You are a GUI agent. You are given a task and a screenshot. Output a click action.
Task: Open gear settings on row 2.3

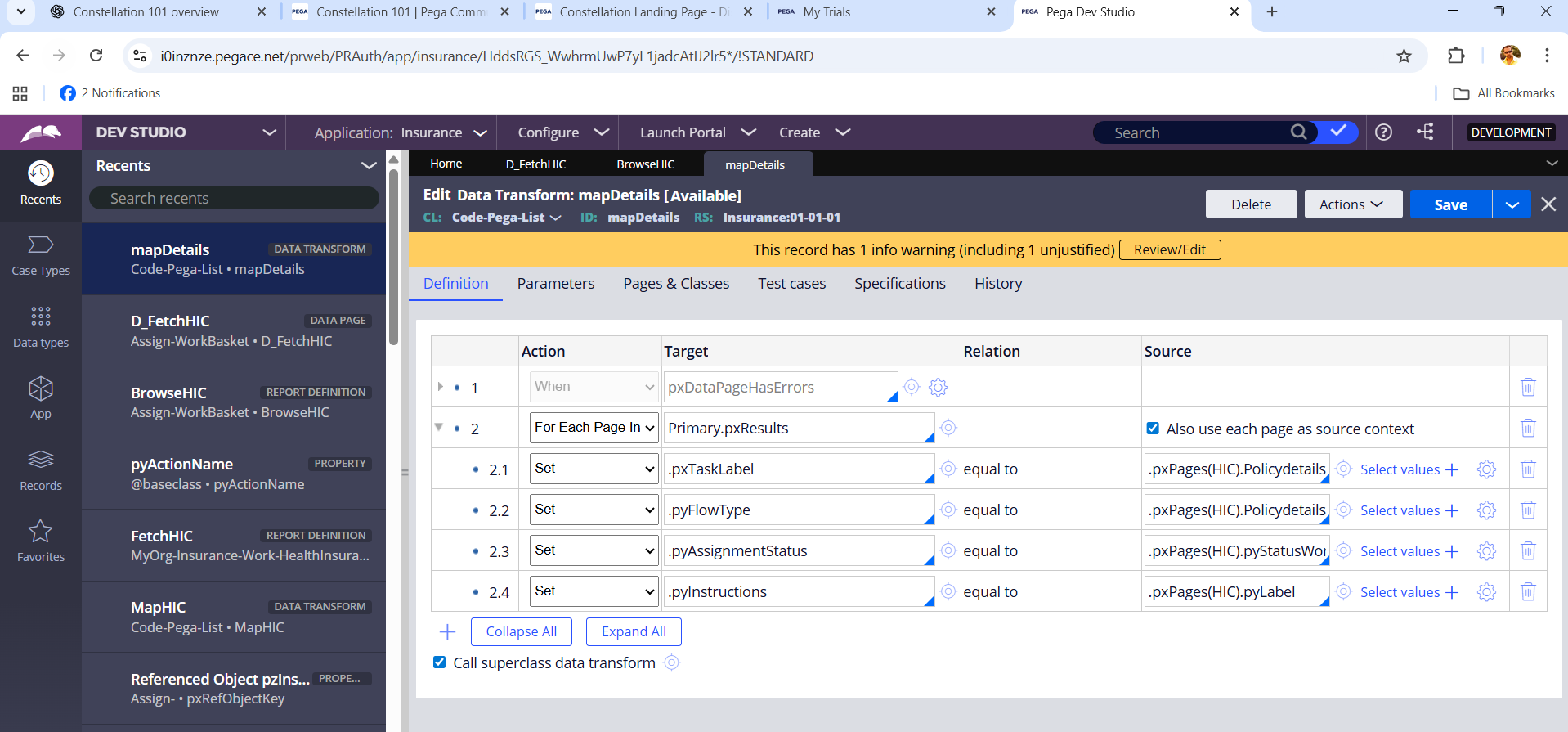1487,550
